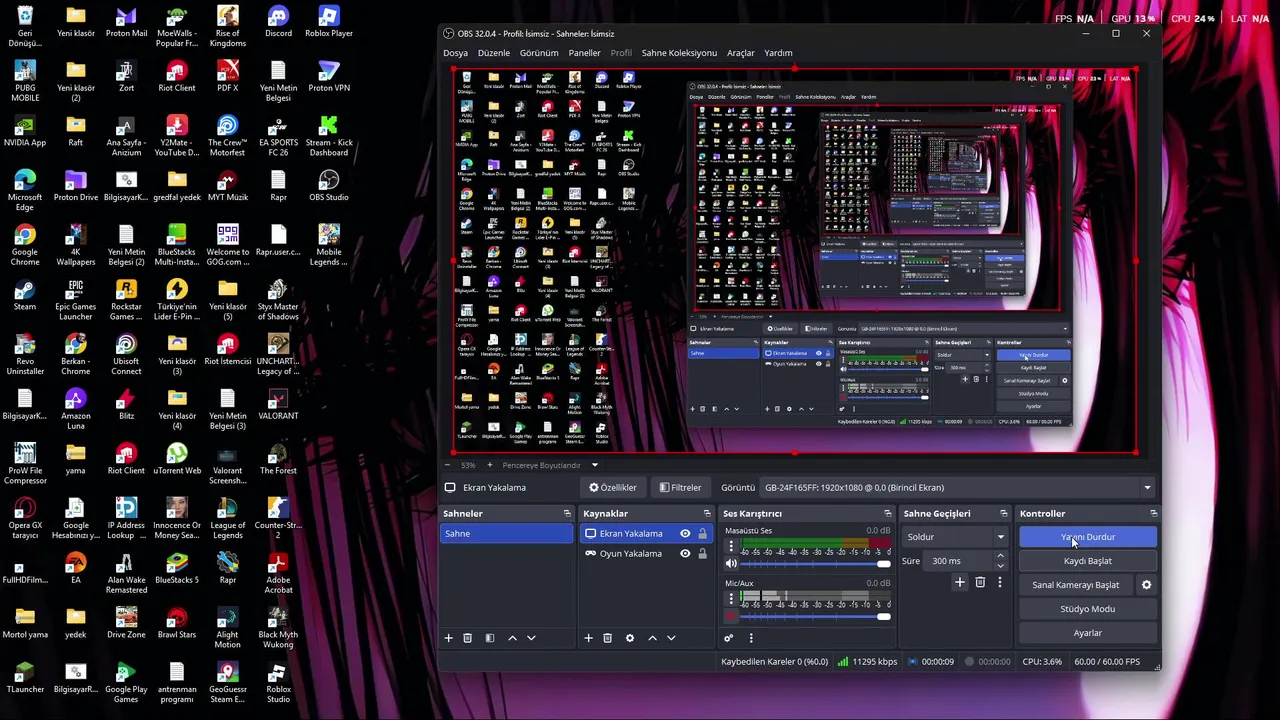
Task: Add a new scene in Sahneler panel
Action: (x=448, y=638)
